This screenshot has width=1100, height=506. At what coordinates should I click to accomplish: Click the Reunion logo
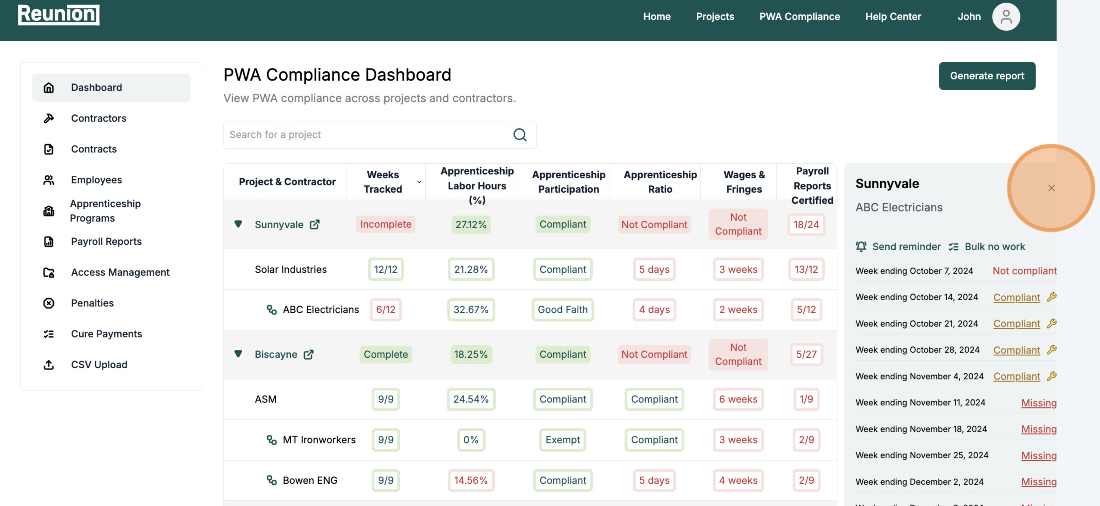pos(58,15)
